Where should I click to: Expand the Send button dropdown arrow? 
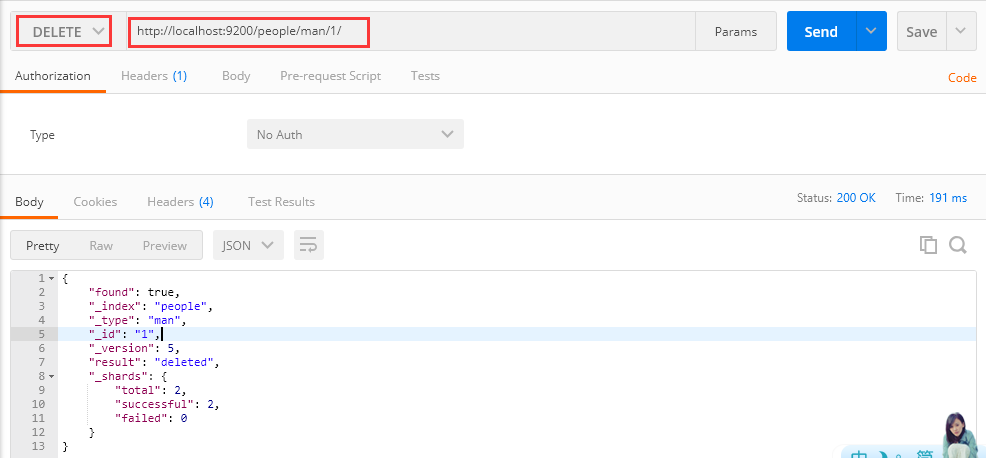[871, 31]
